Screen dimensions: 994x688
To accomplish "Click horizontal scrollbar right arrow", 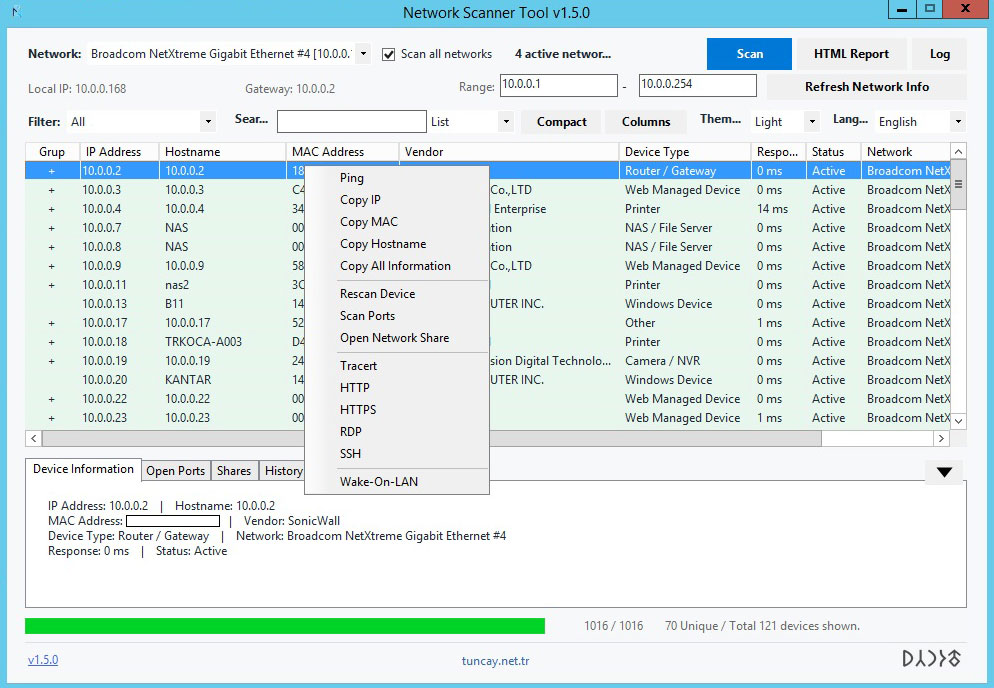I will pyautogui.click(x=941, y=438).
